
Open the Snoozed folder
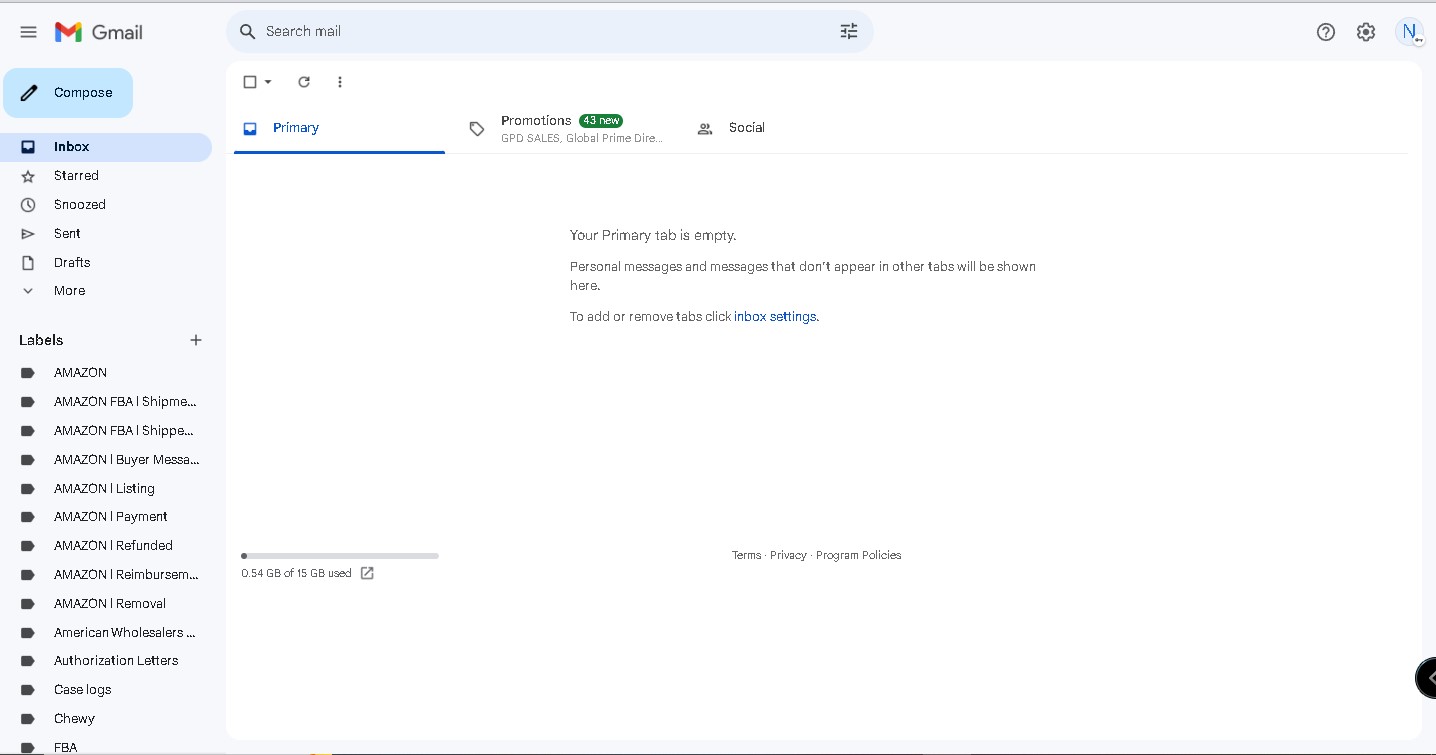tap(106, 205)
